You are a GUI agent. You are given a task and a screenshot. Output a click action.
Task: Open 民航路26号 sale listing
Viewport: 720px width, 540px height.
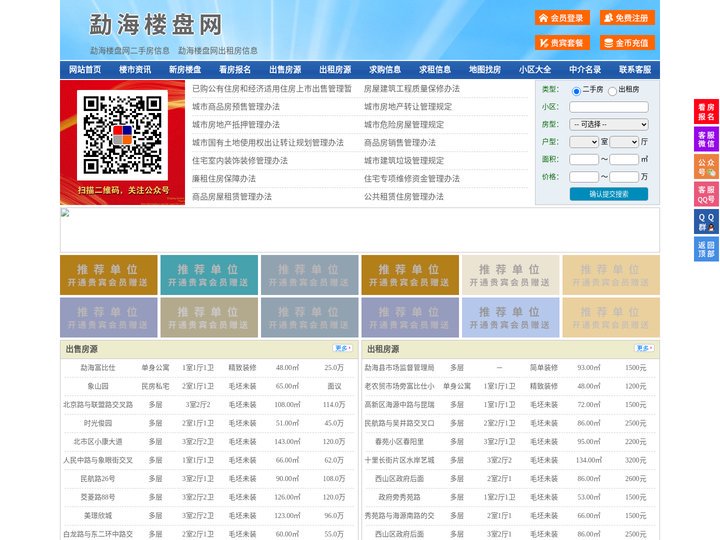[x=98, y=478]
